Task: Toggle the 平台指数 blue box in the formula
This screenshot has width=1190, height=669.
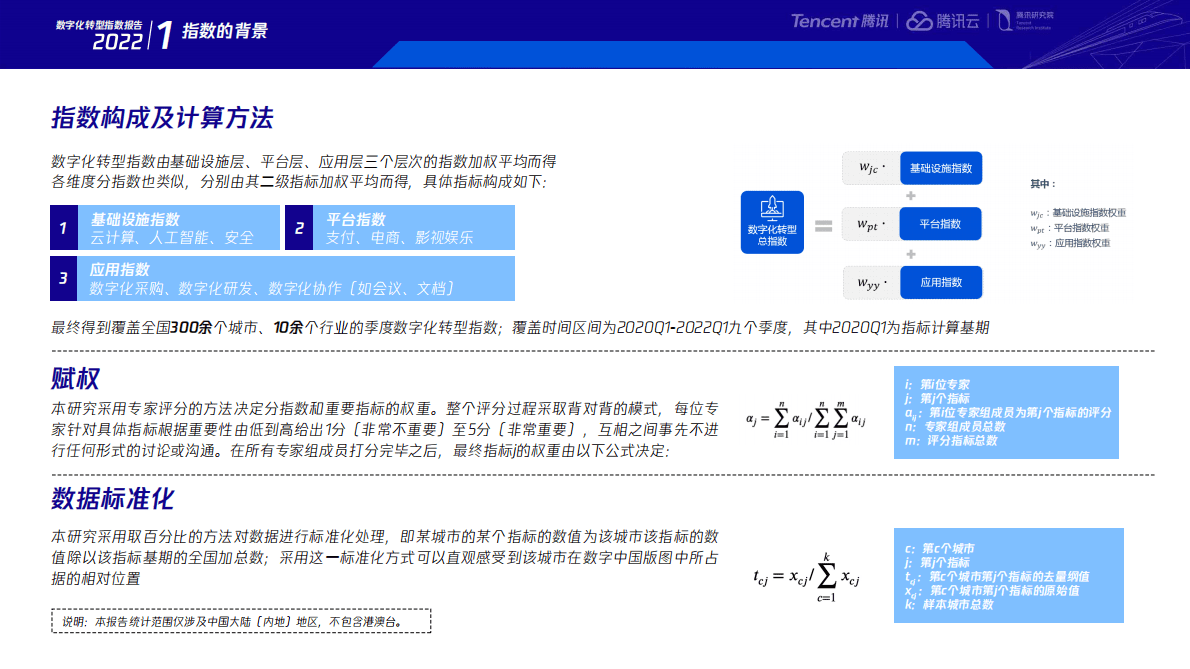Action: click(939, 224)
